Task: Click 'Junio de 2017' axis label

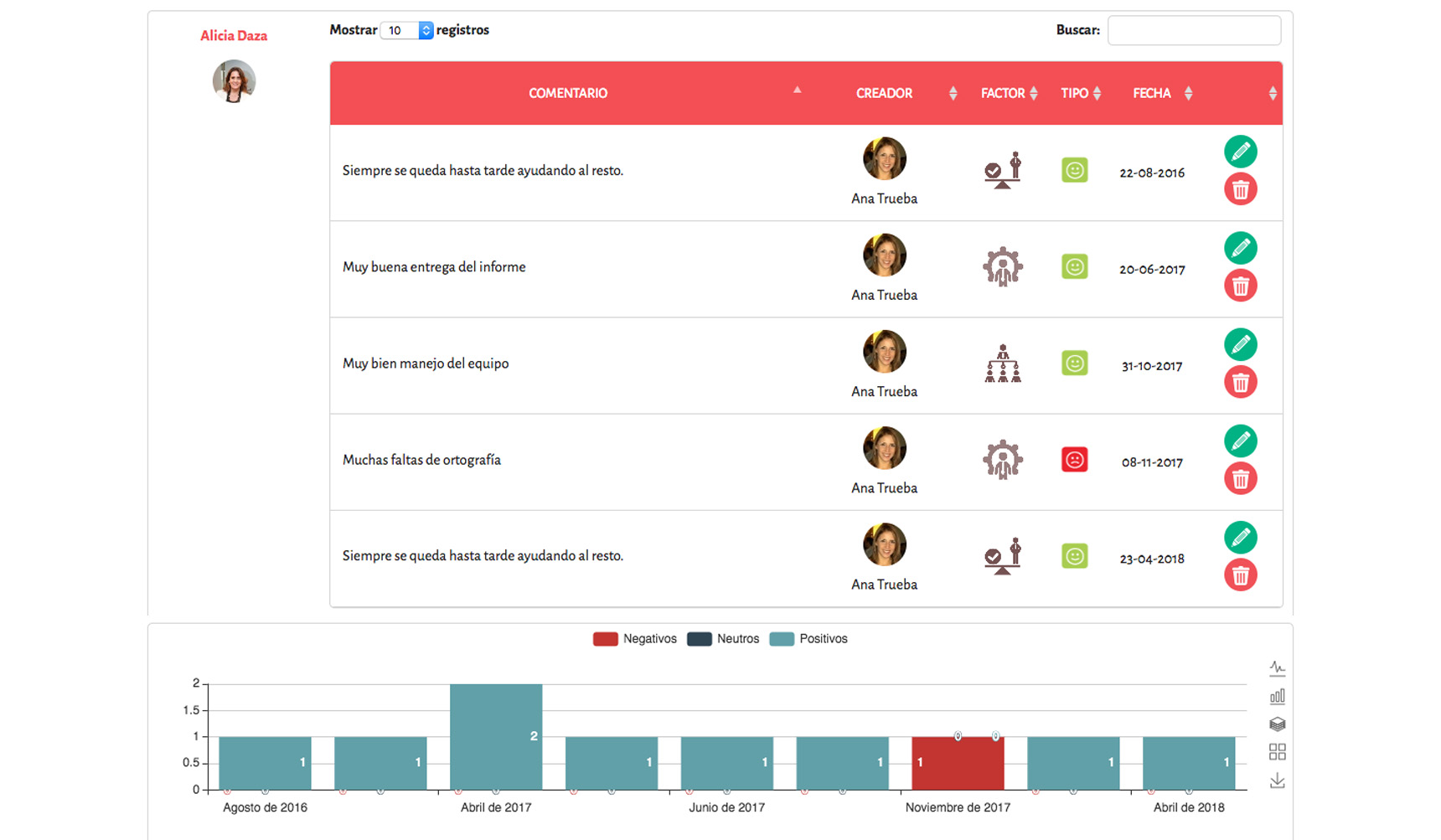Action: [x=726, y=807]
